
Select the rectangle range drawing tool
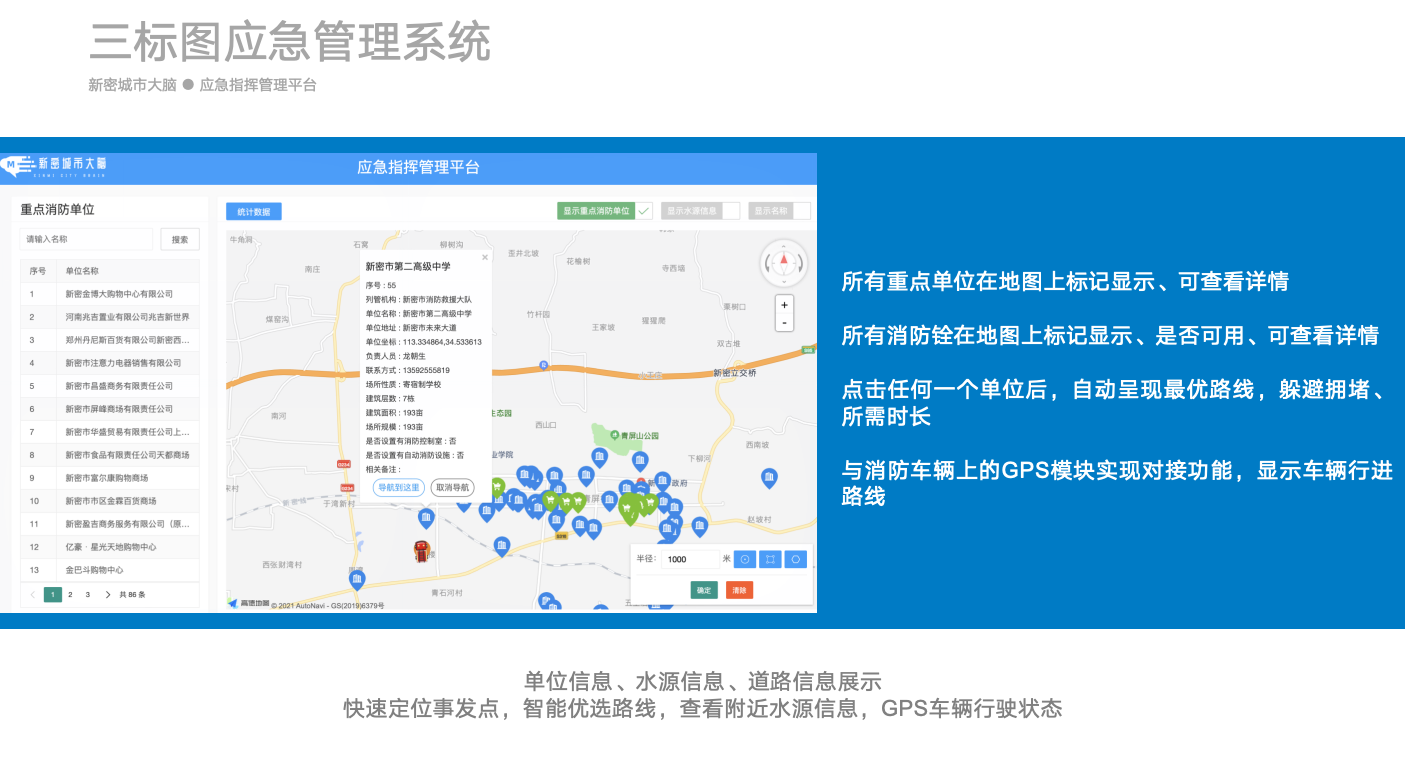point(770,559)
